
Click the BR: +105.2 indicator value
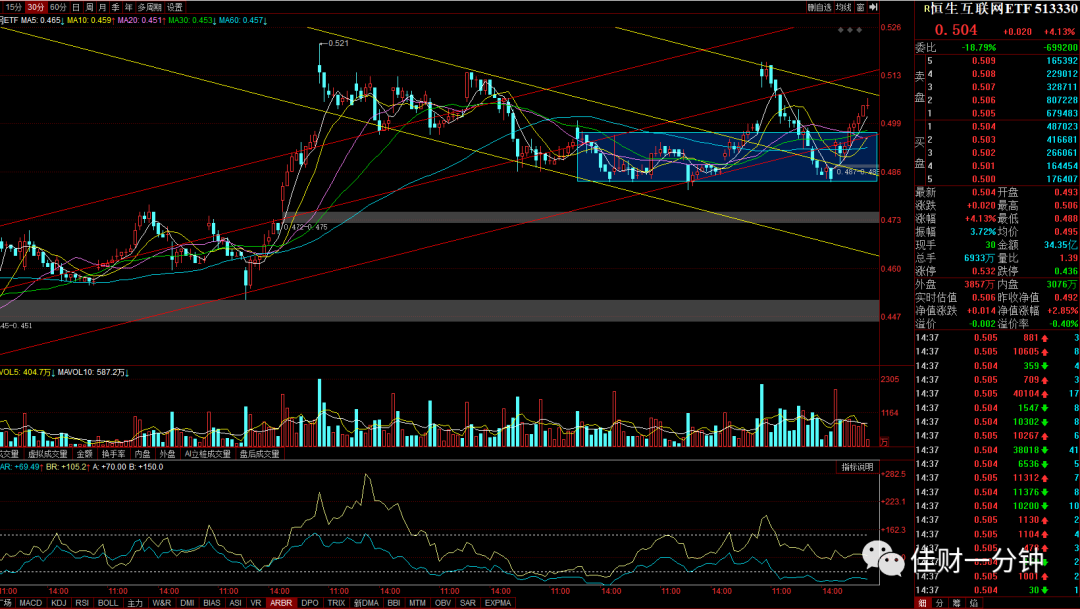[68, 467]
